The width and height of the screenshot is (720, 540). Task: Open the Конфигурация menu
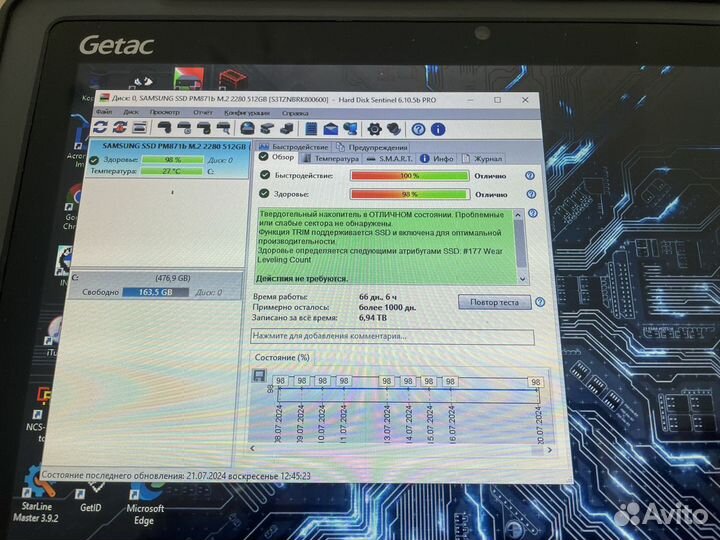point(247,112)
